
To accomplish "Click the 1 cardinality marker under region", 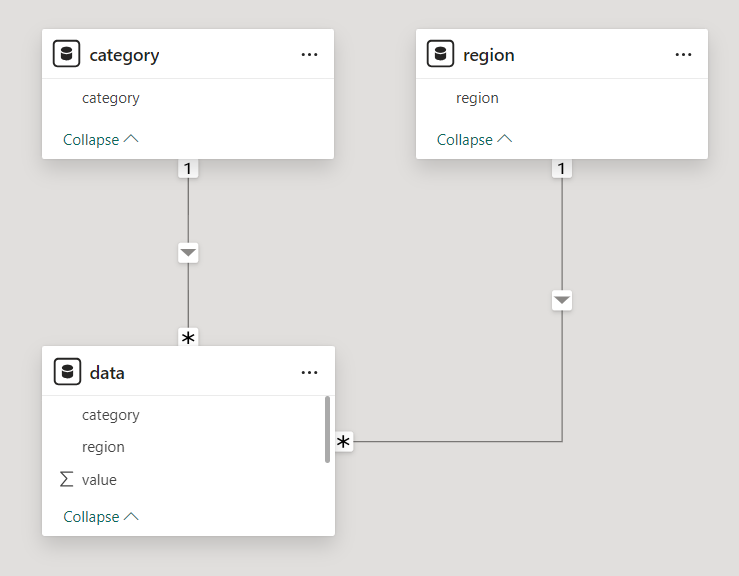I will [x=562, y=169].
